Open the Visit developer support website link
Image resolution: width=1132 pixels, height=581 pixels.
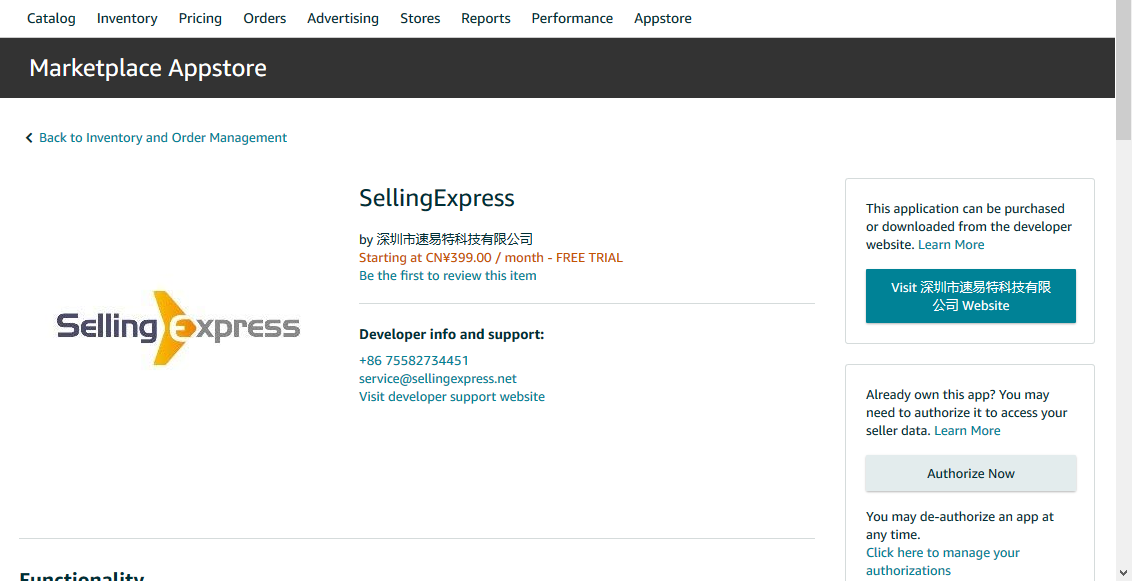coord(452,397)
